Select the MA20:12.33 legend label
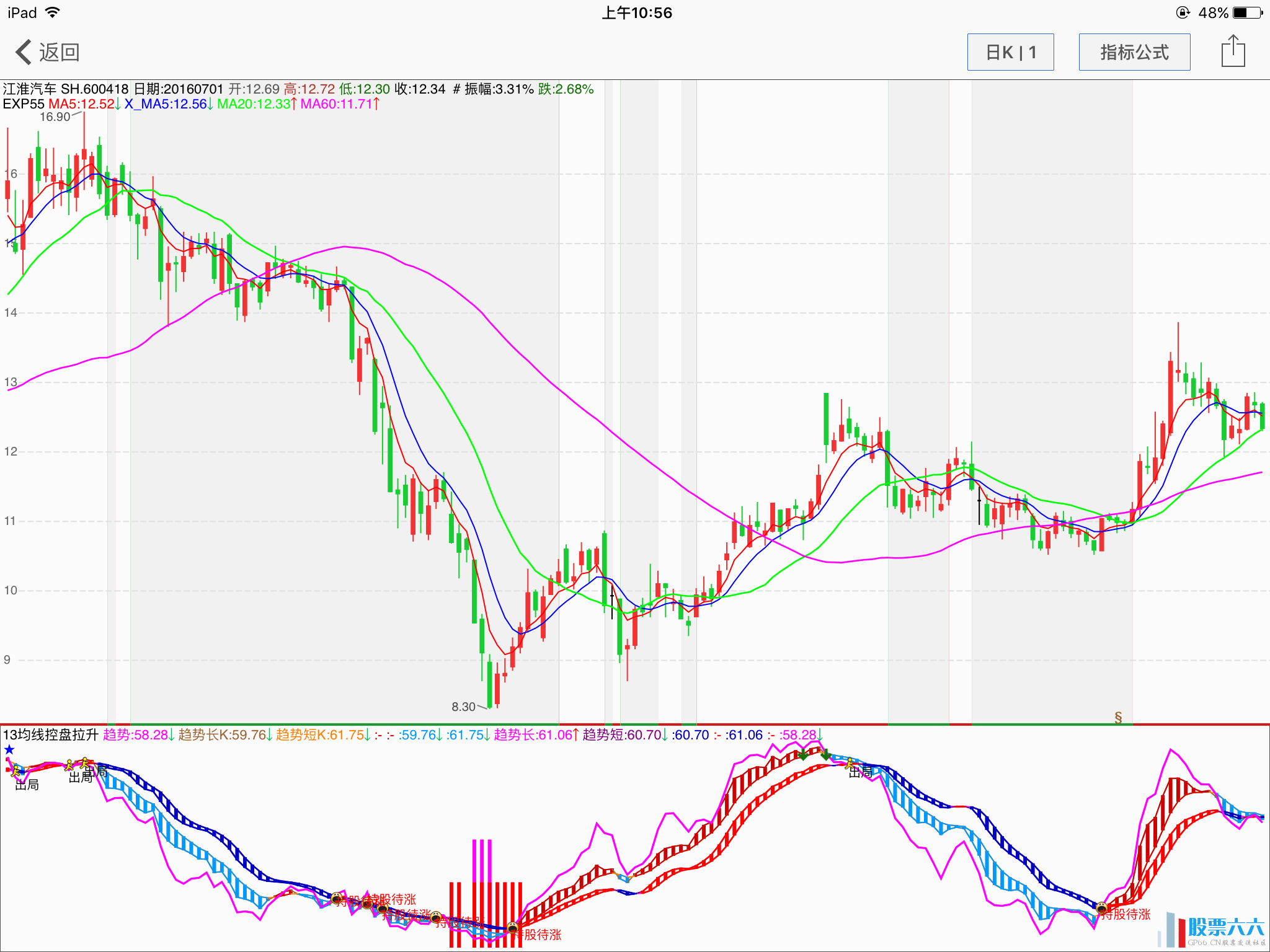Image resolution: width=1270 pixels, height=952 pixels. pyautogui.click(x=254, y=104)
